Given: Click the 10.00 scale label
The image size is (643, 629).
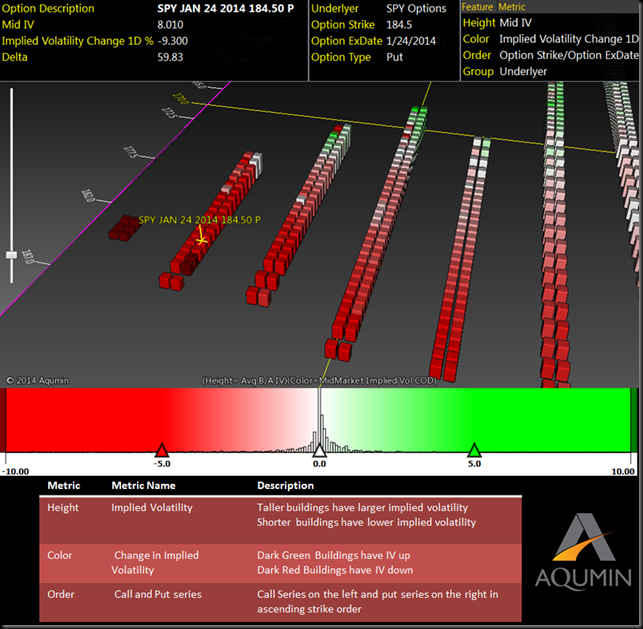Looking at the screenshot, I should [x=623, y=471].
